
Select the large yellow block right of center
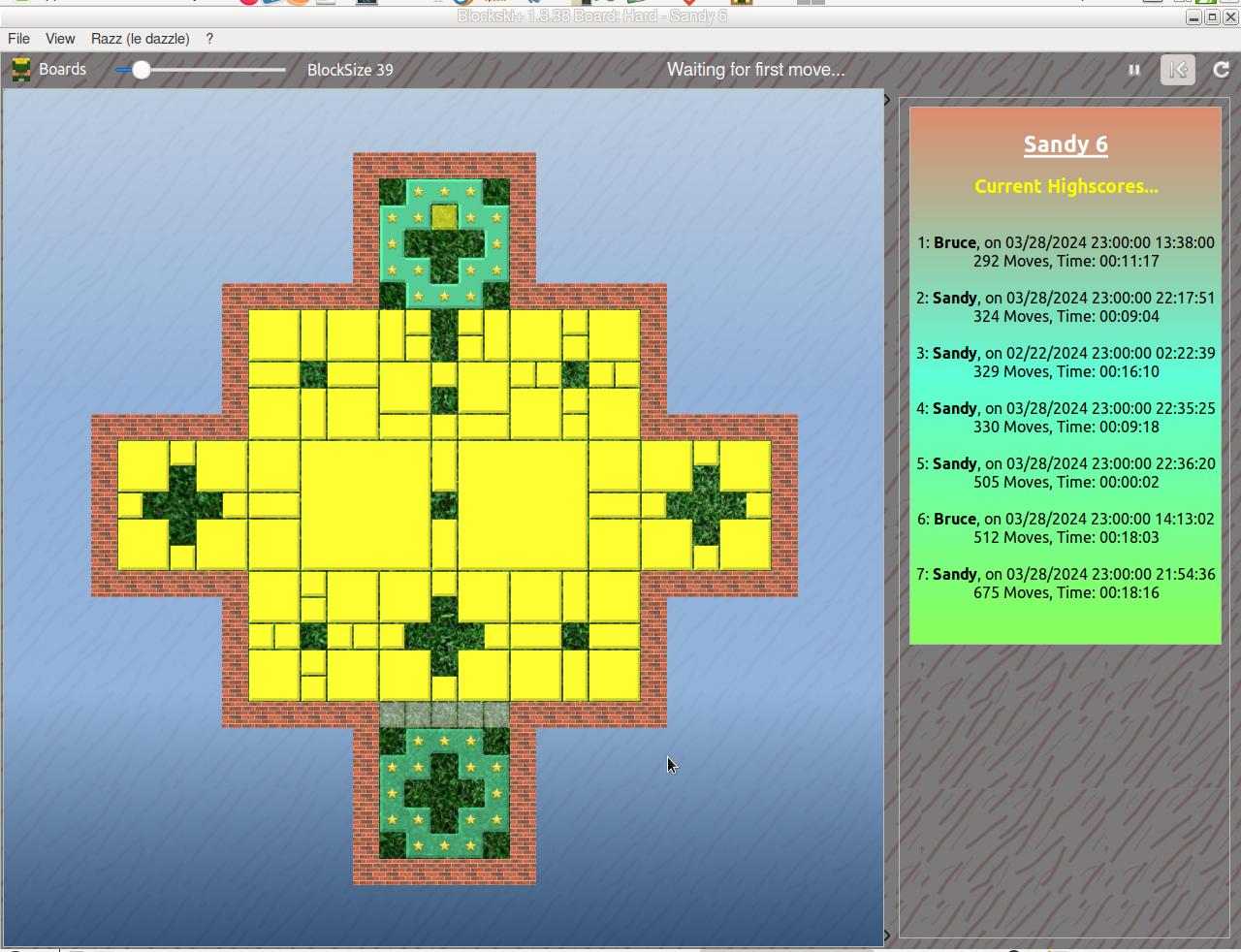pos(523,505)
